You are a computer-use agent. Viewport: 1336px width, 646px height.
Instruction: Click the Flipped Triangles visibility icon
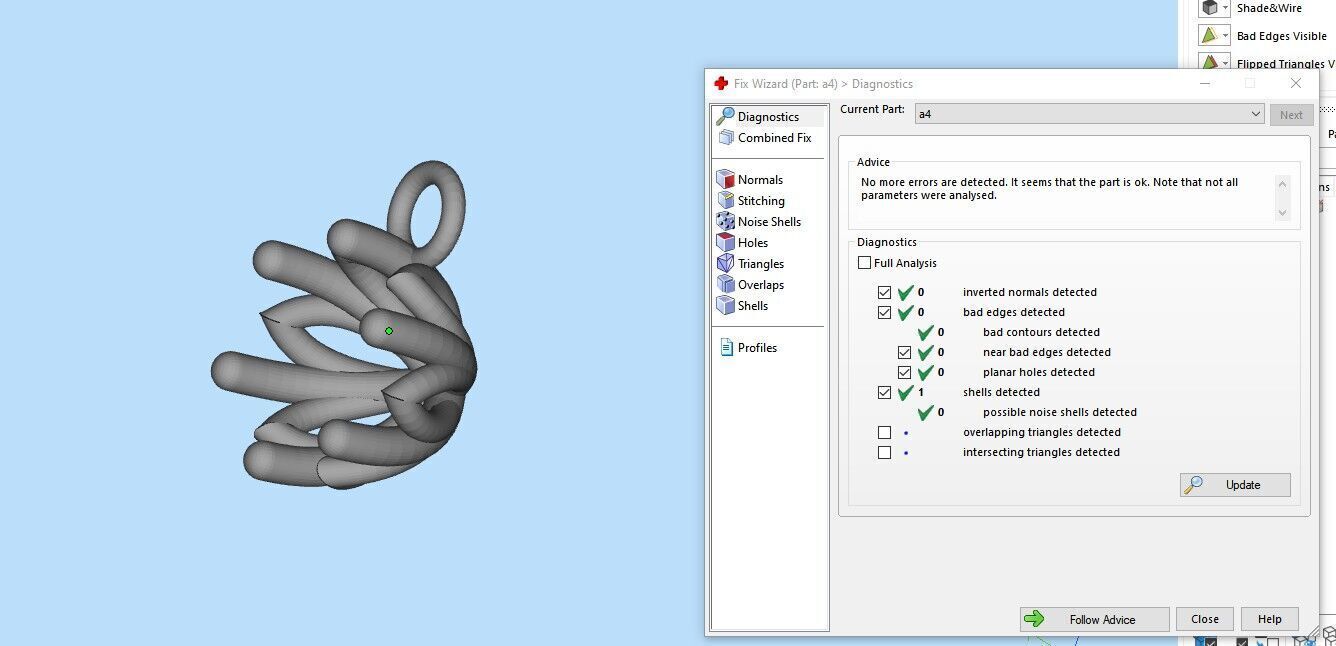1209,63
